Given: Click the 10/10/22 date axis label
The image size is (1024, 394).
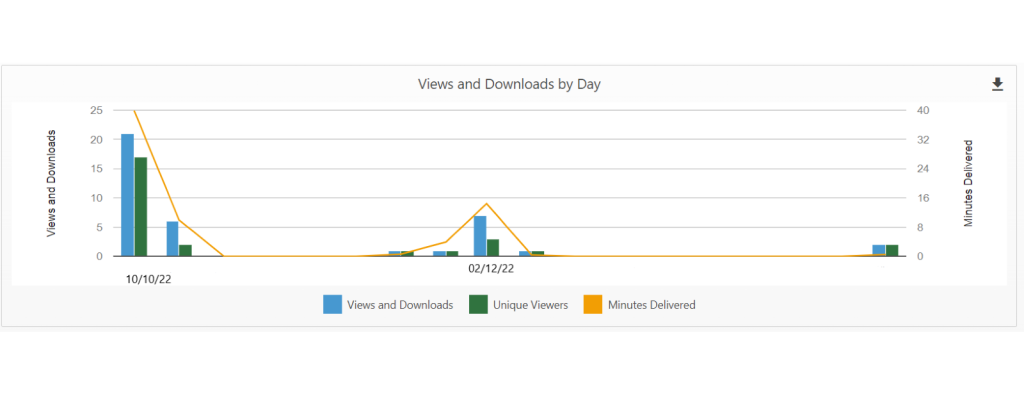Looking at the screenshot, I should (x=149, y=279).
